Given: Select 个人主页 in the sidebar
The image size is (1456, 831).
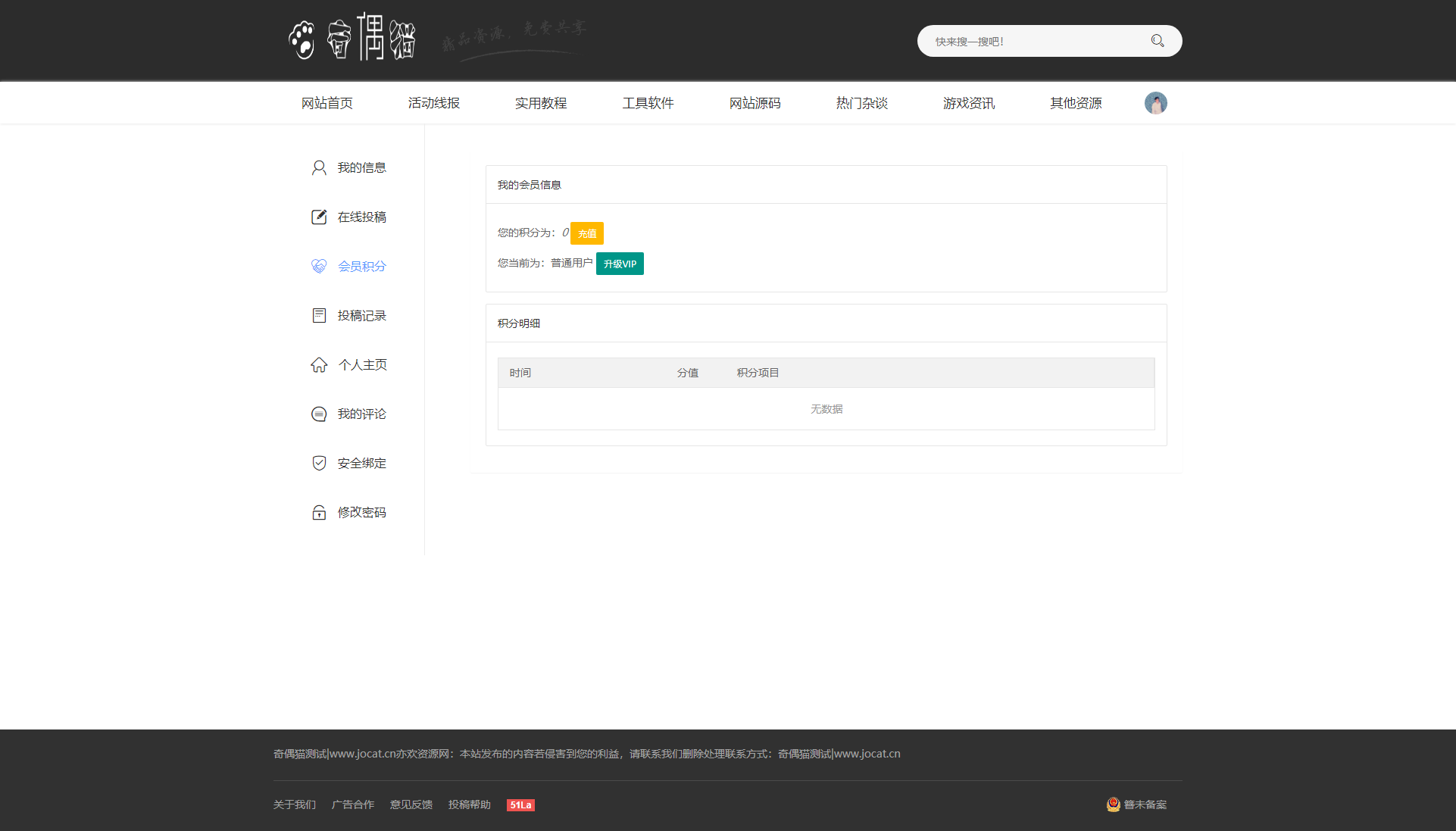Looking at the screenshot, I should (362, 365).
